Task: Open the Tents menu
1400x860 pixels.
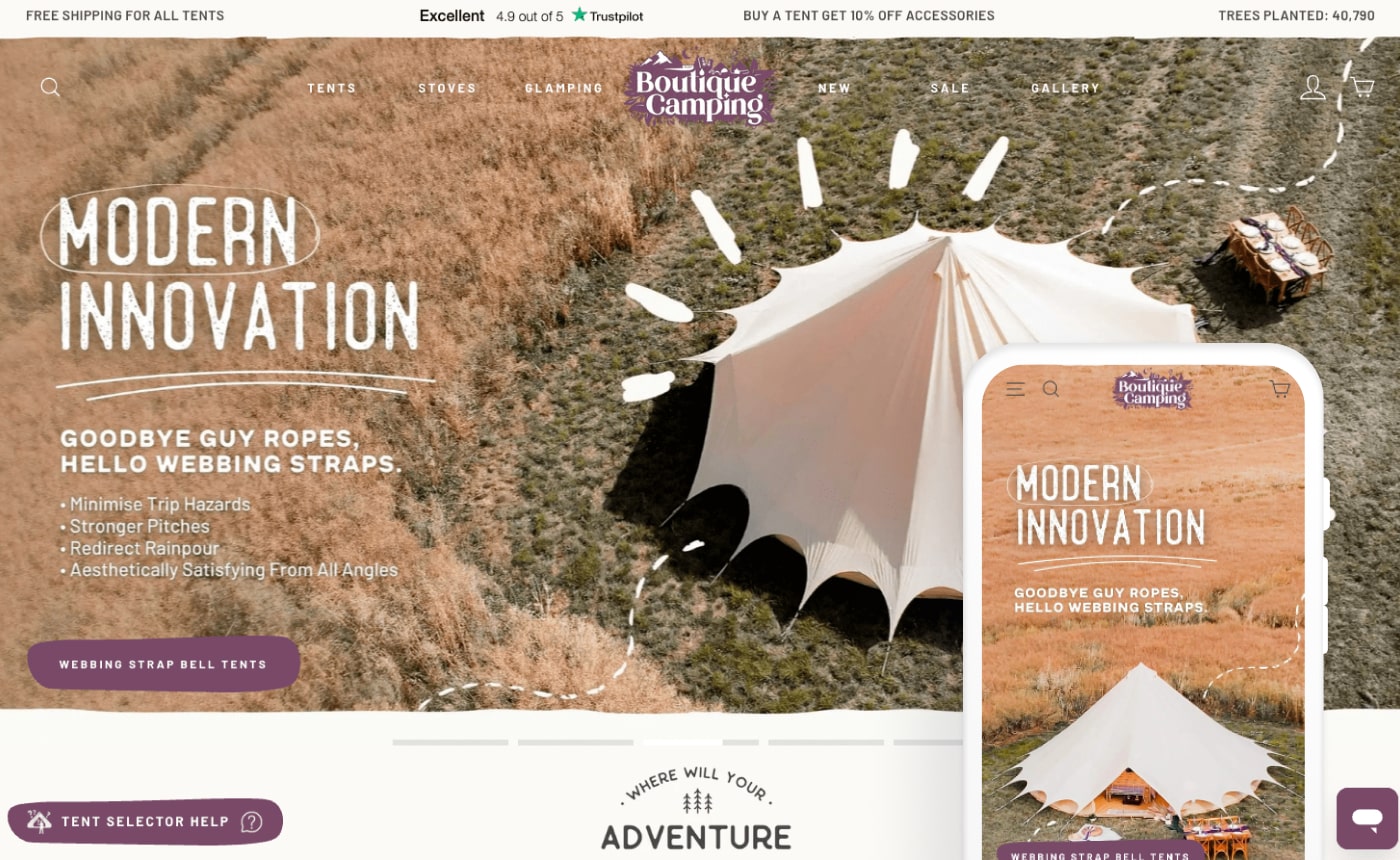Action: [332, 88]
